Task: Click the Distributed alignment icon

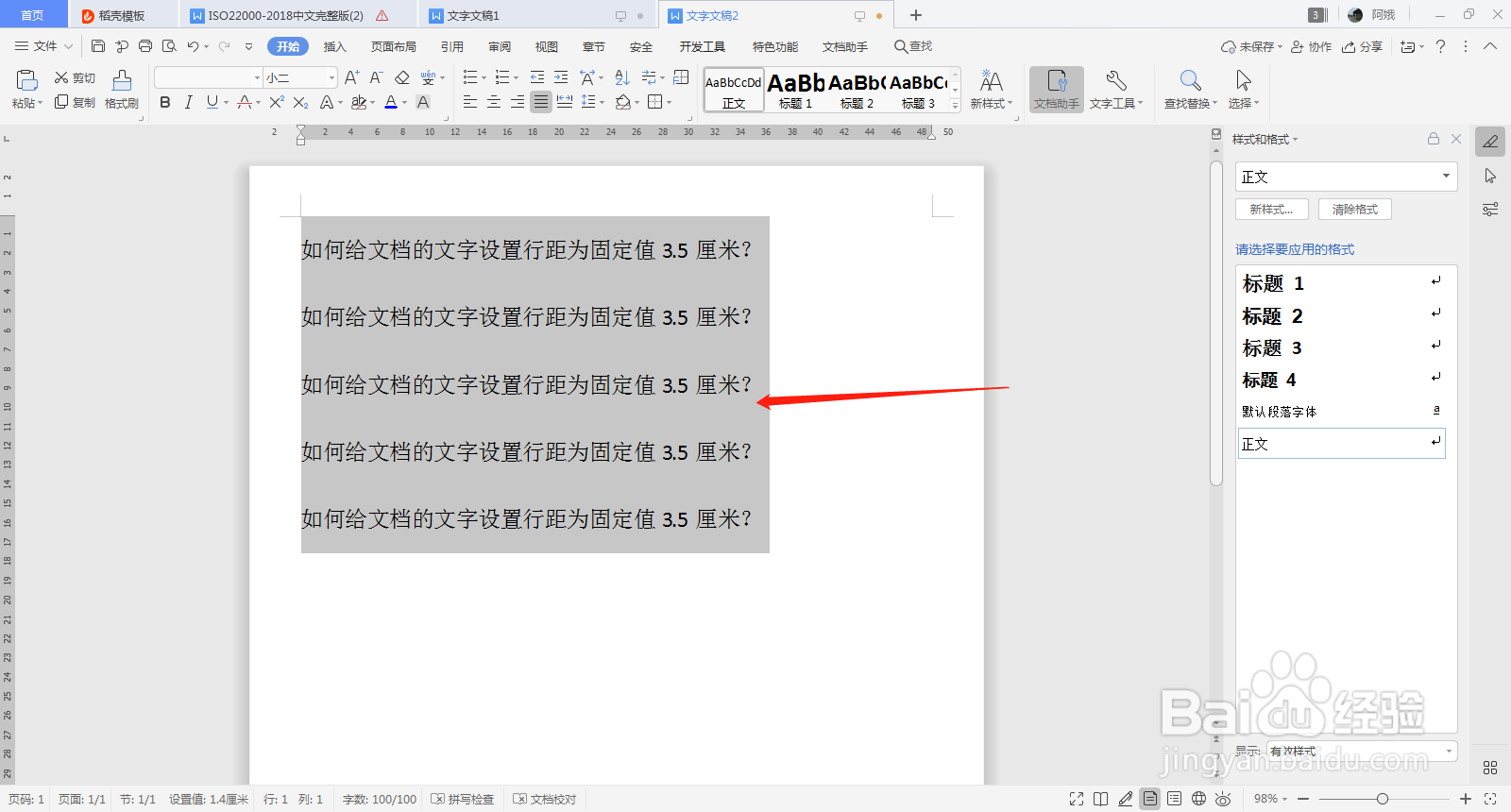Action: 565,102
